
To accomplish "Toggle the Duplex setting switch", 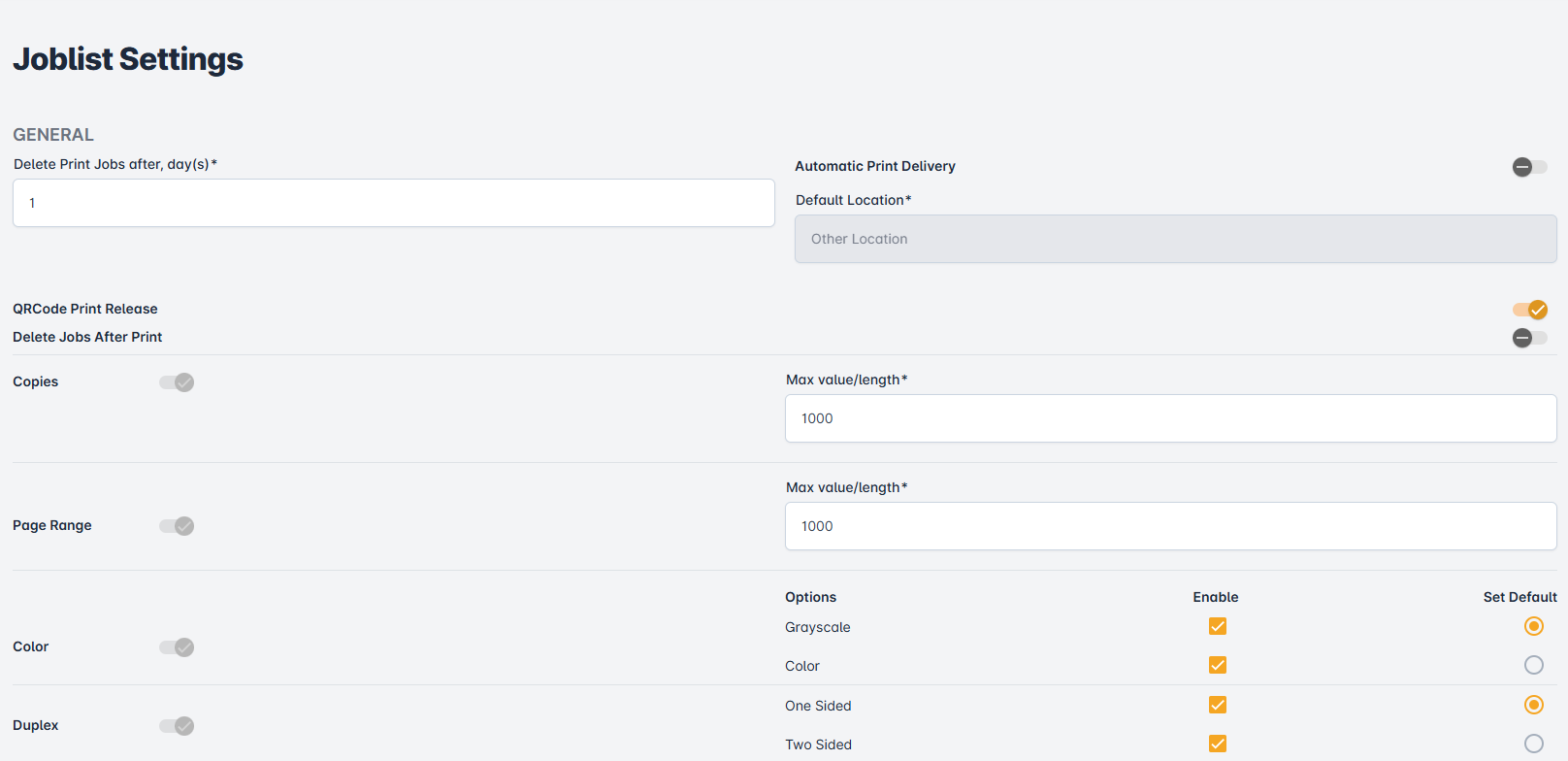I will pyautogui.click(x=177, y=726).
